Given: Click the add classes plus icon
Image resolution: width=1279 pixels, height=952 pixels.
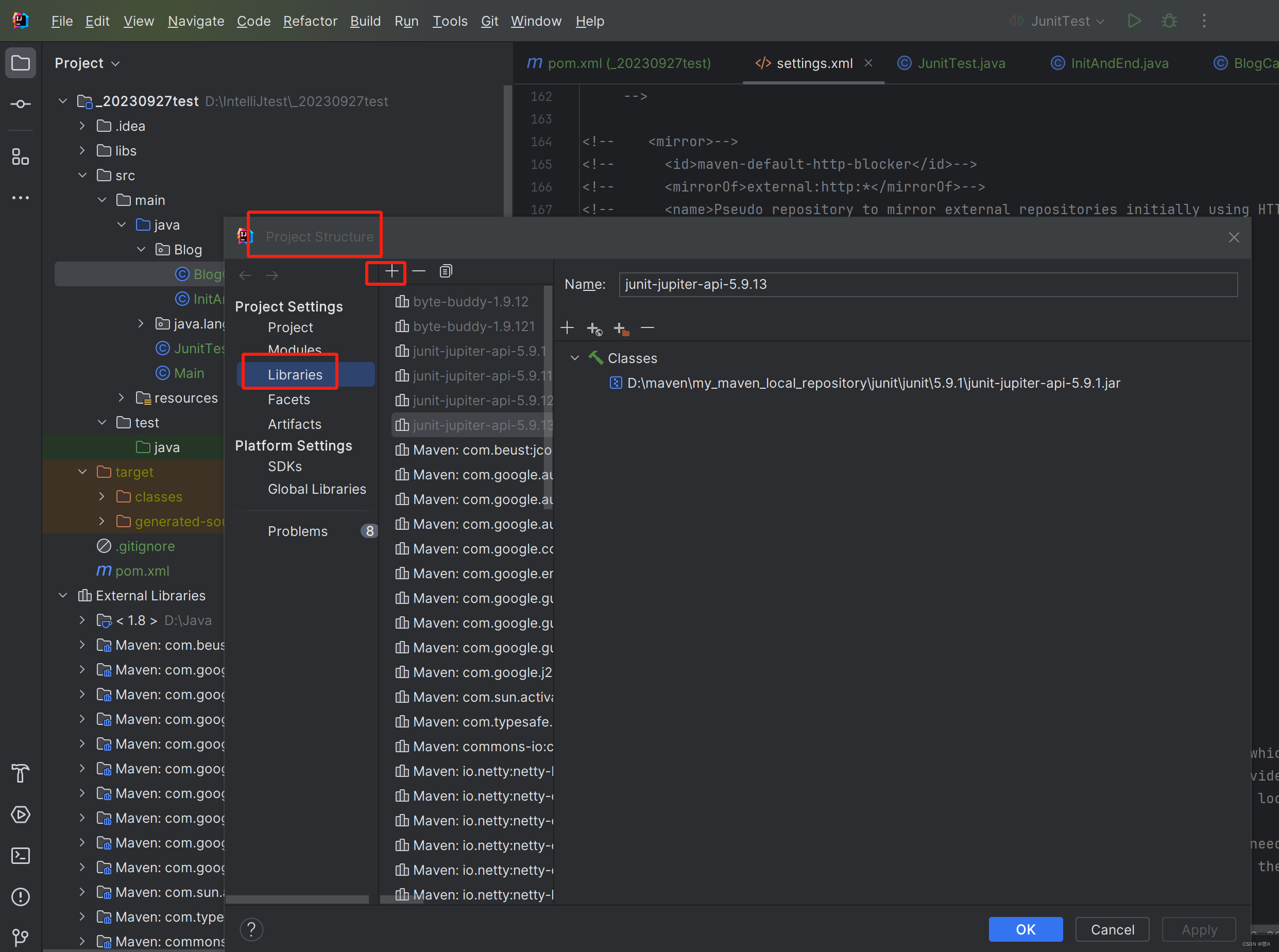Looking at the screenshot, I should 568,328.
